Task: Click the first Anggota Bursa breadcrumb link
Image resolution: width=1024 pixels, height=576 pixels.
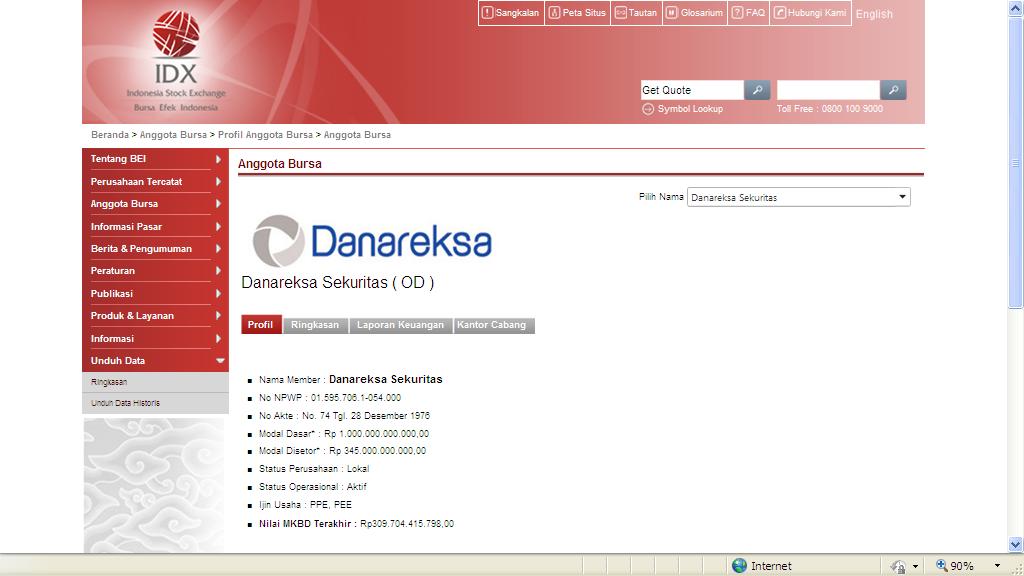Action: pos(173,135)
